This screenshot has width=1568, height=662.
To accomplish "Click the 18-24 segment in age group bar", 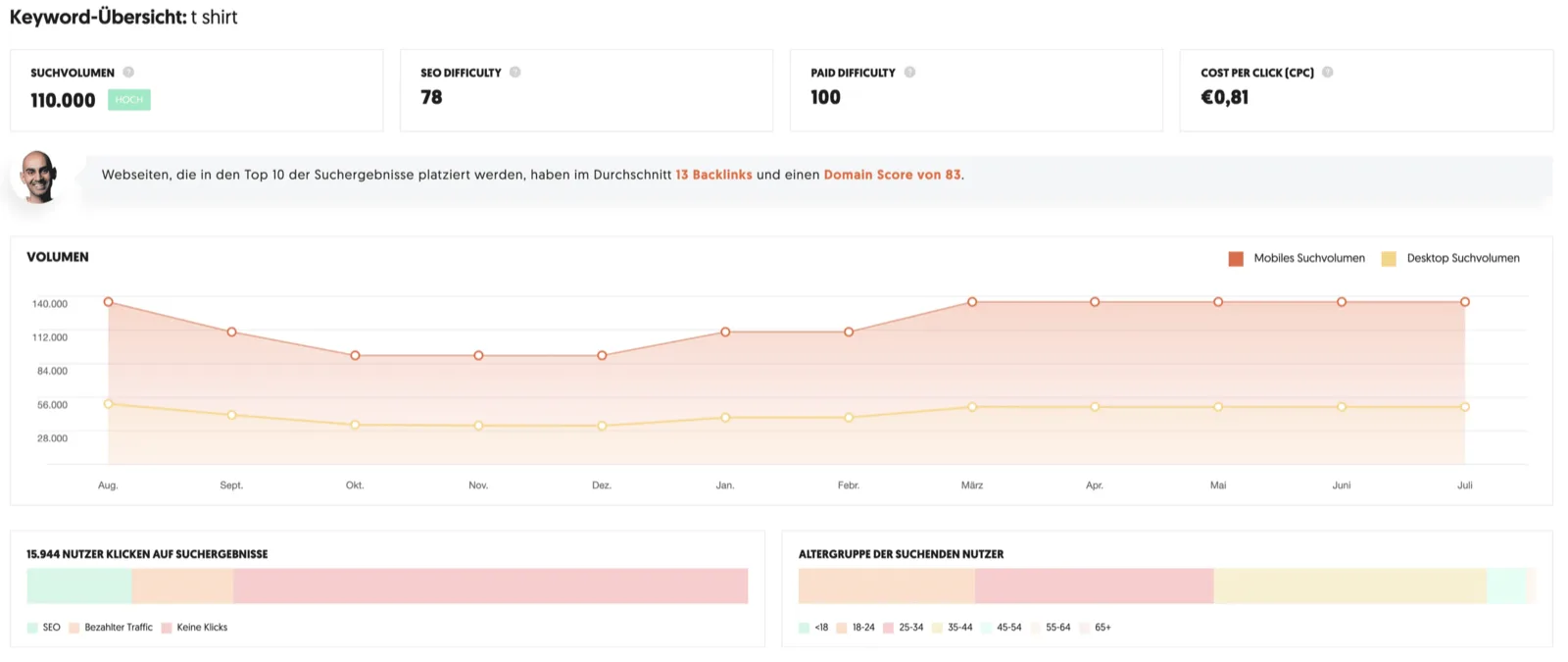I will (887, 586).
